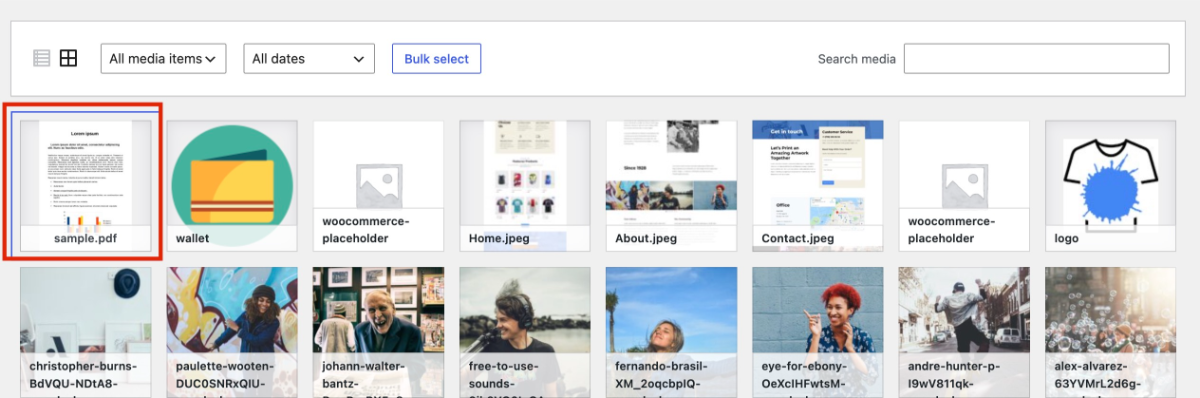1200x398 pixels.
Task: Open the All dates dropdown
Action: click(x=309, y=59)
